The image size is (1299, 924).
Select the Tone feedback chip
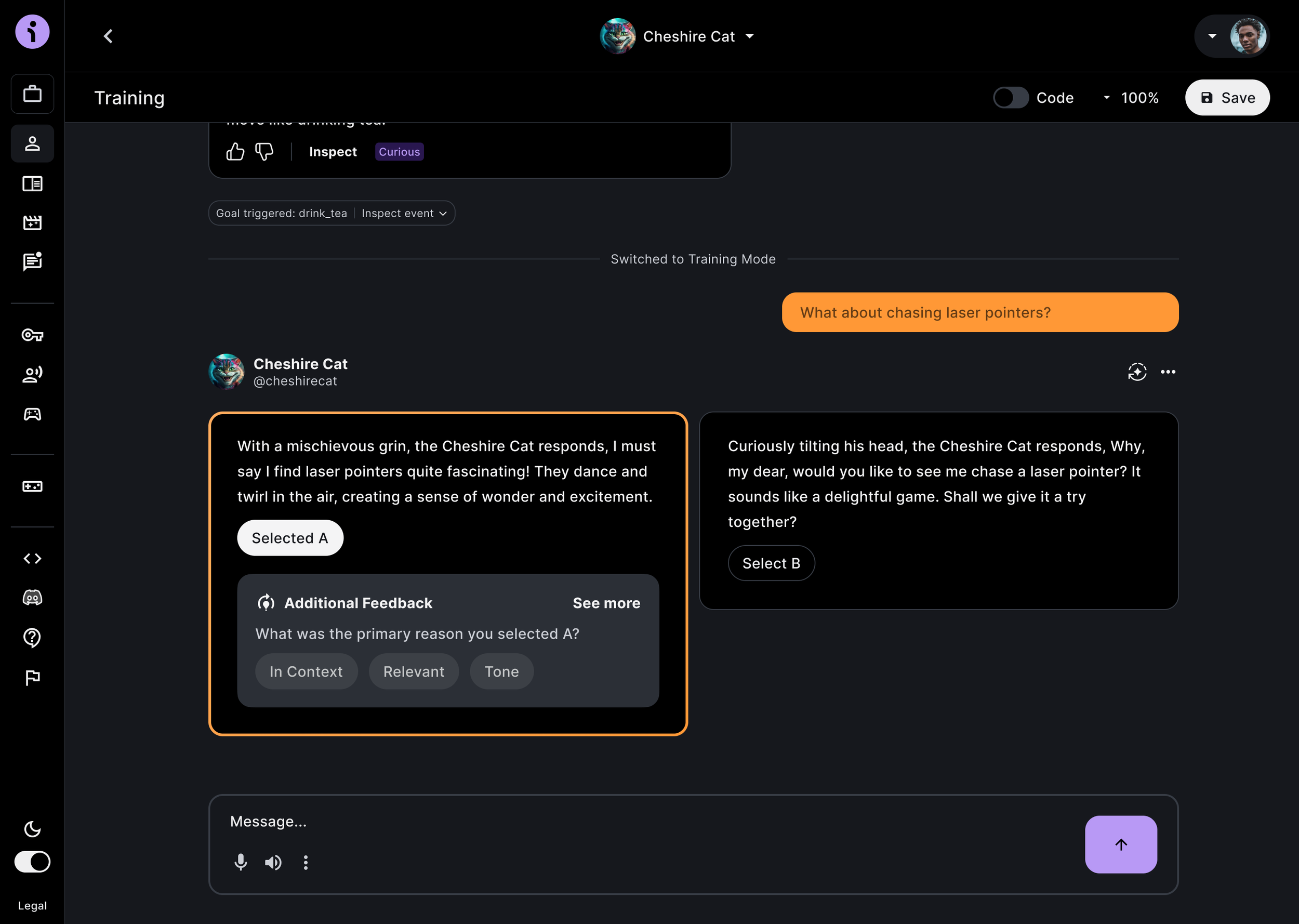[501, 671]
